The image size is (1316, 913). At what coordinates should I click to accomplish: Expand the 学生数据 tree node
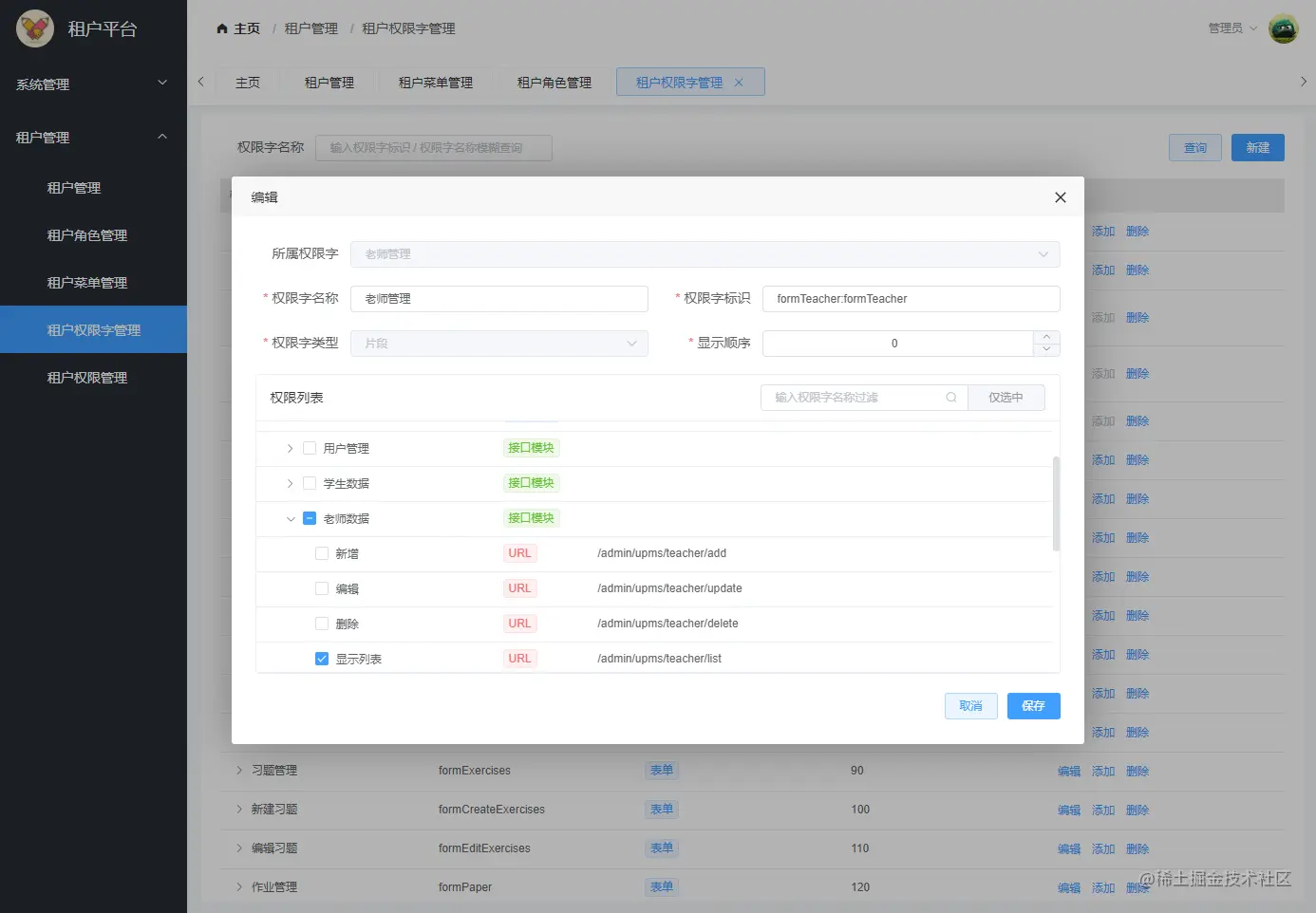(291, 483)
